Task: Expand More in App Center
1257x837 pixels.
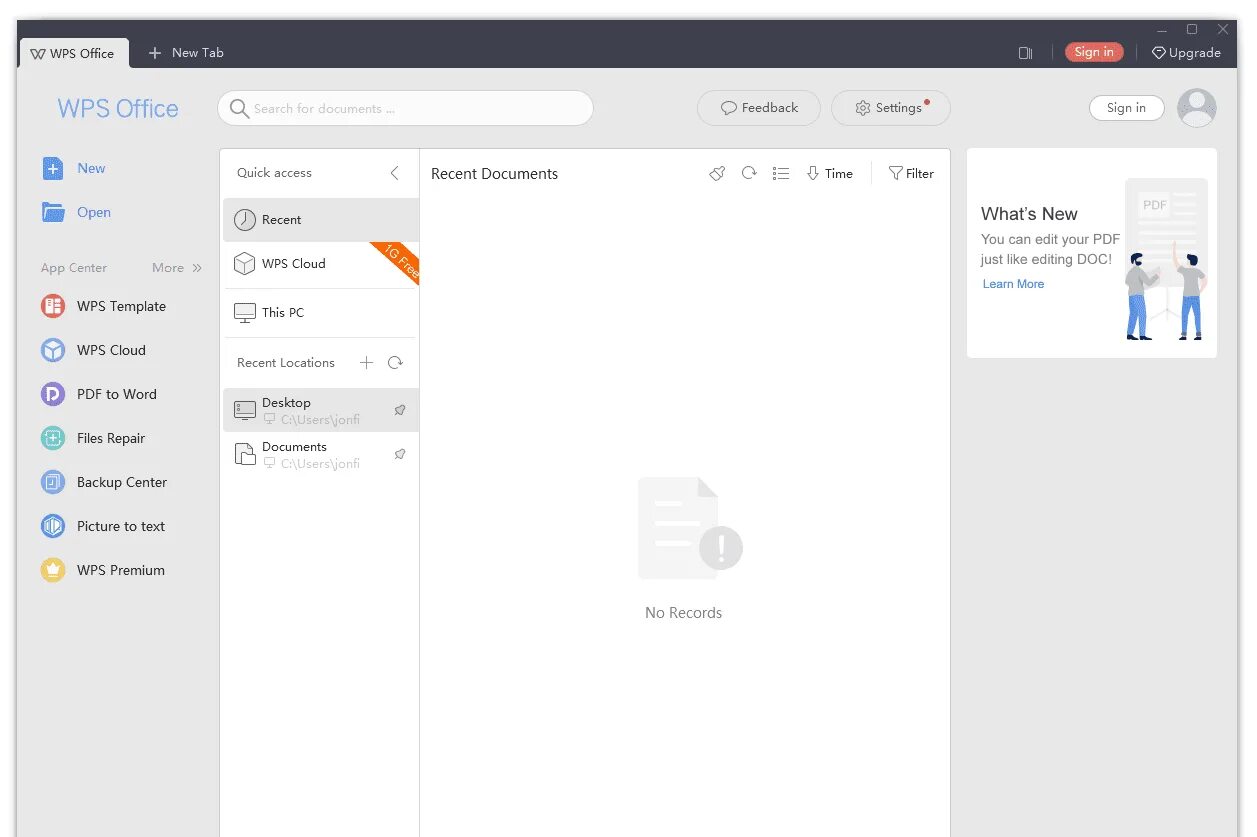Action: (177, 268)
